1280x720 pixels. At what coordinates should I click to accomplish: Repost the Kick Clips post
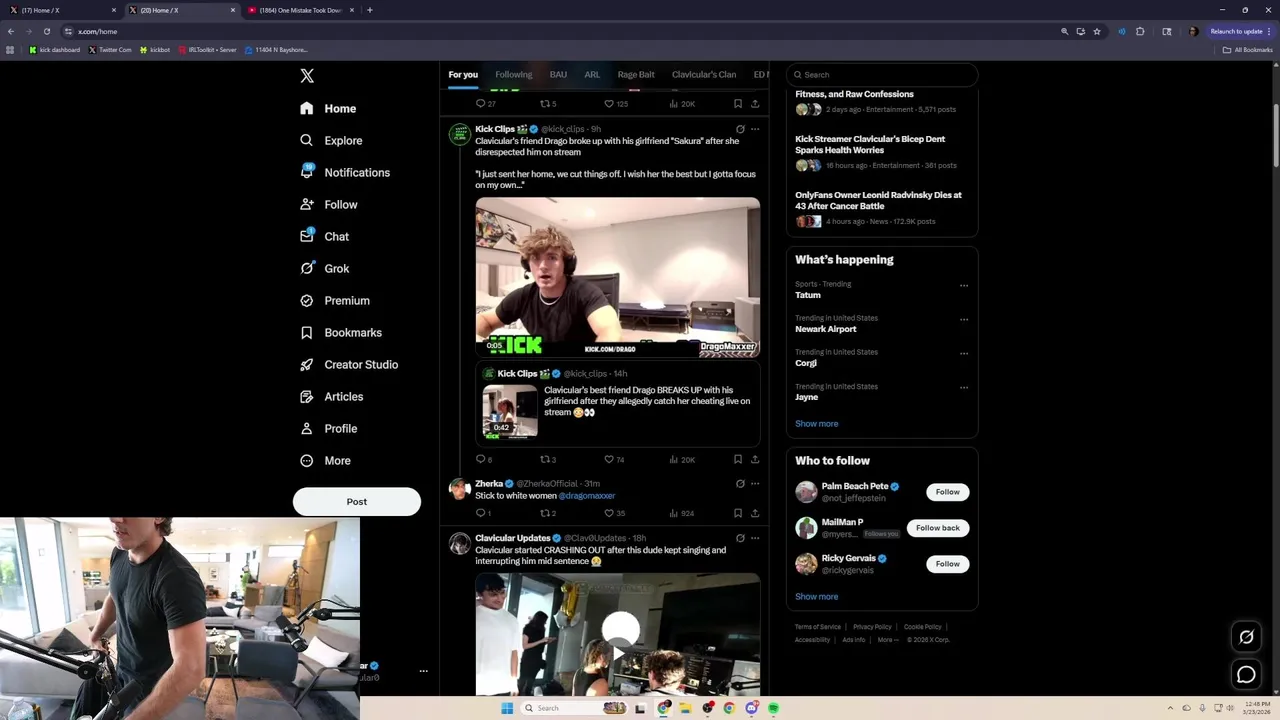[x=546, y=459]
